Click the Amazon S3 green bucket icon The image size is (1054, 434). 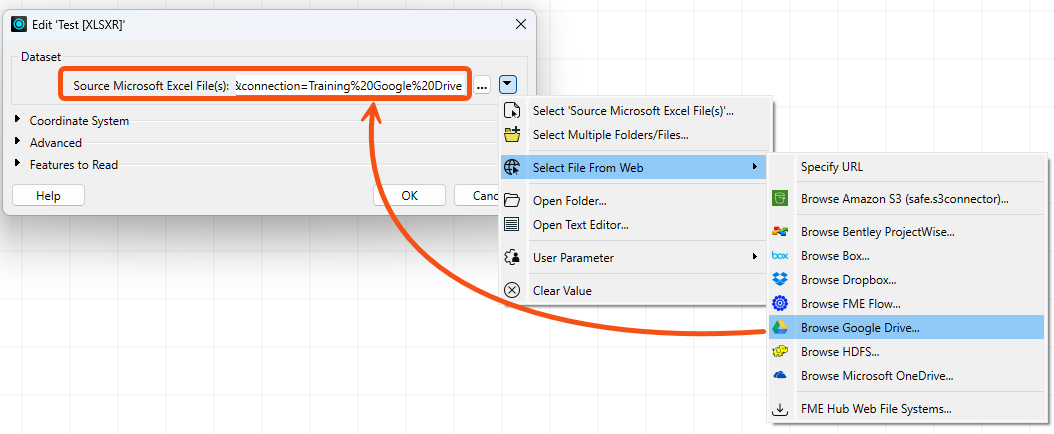point(780,199)
